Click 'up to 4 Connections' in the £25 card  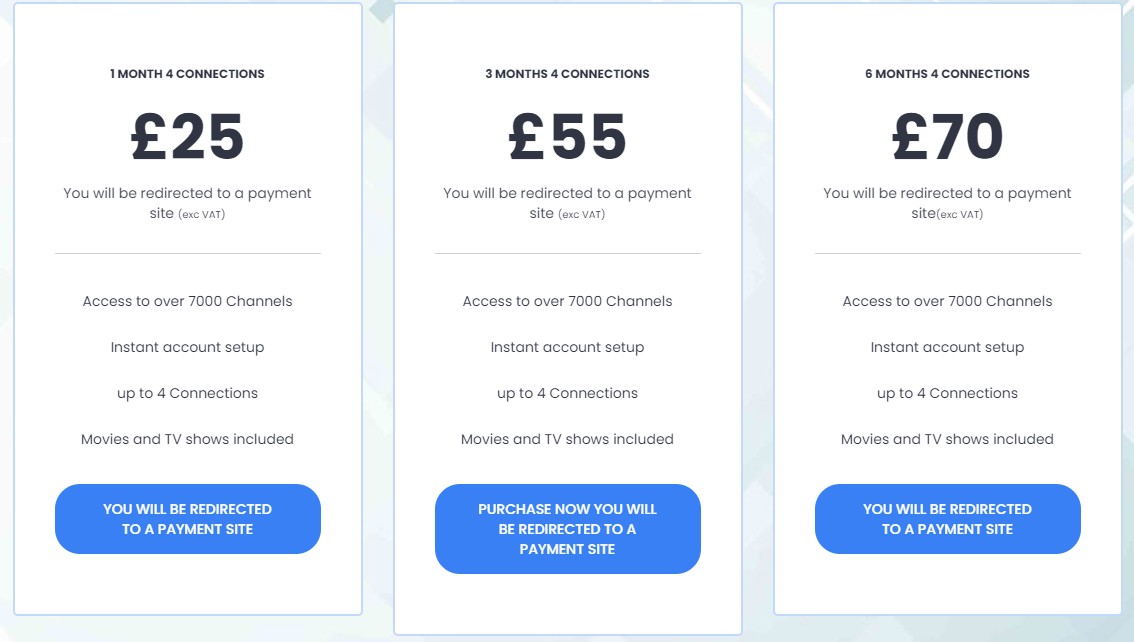(x=187, y=393)
